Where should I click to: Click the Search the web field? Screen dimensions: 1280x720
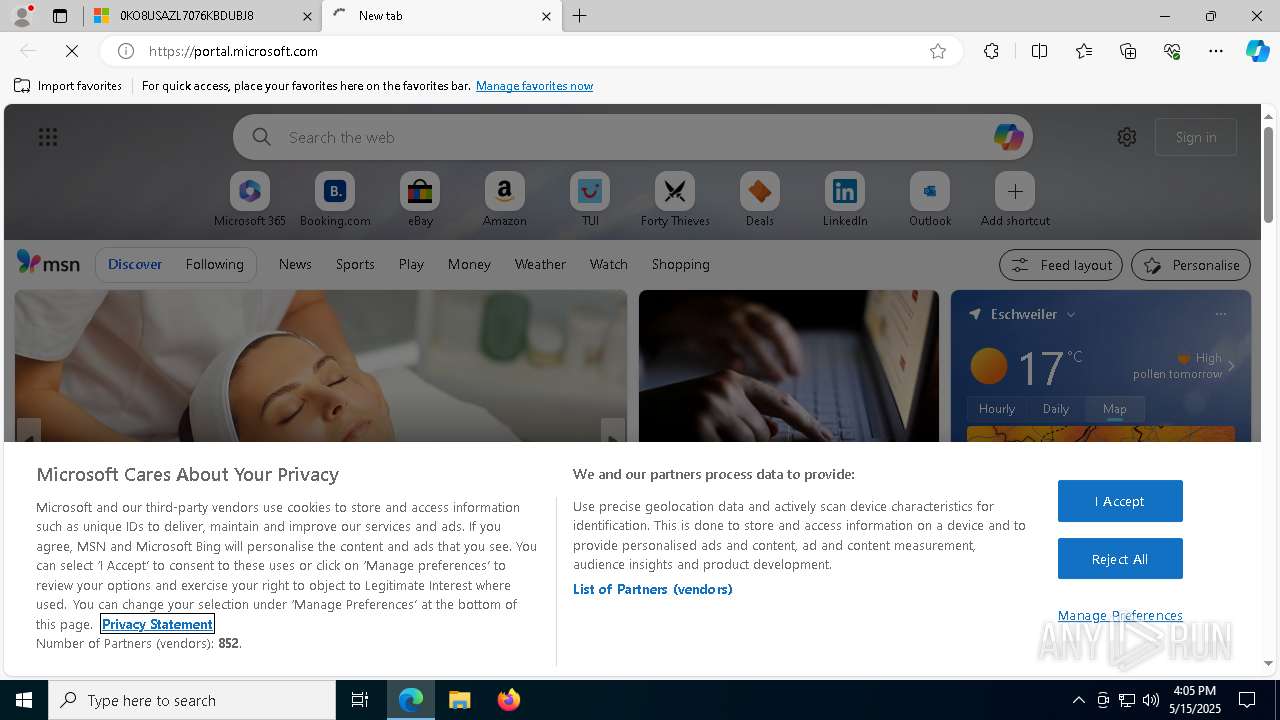(633, 137)
